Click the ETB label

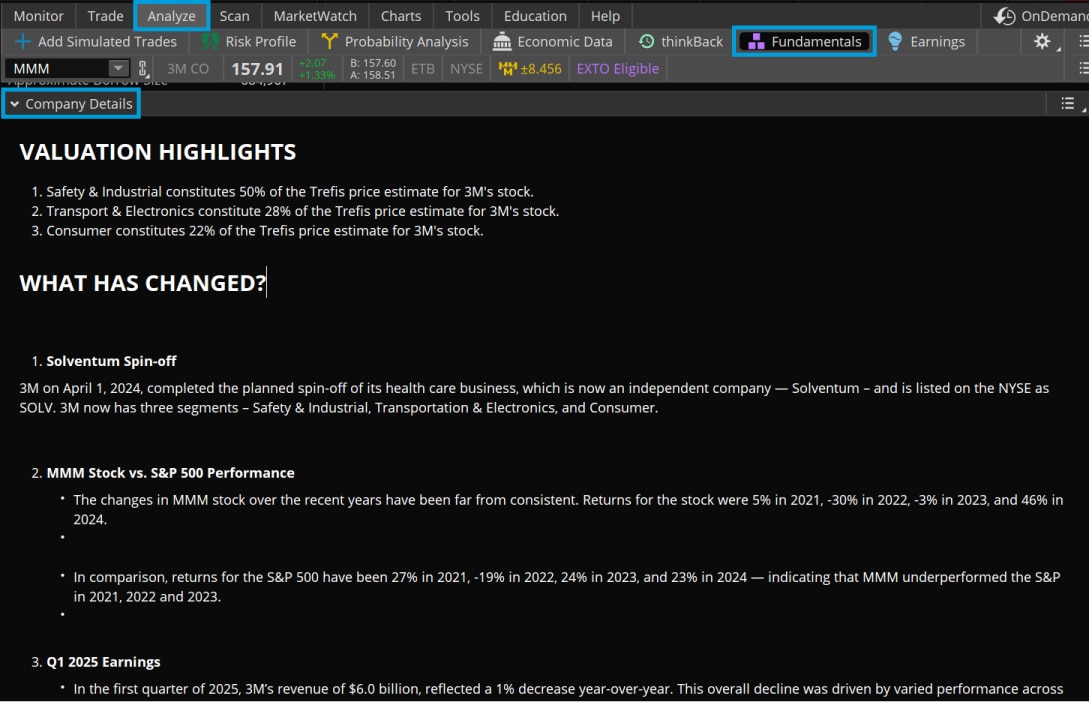pos(422,69)
